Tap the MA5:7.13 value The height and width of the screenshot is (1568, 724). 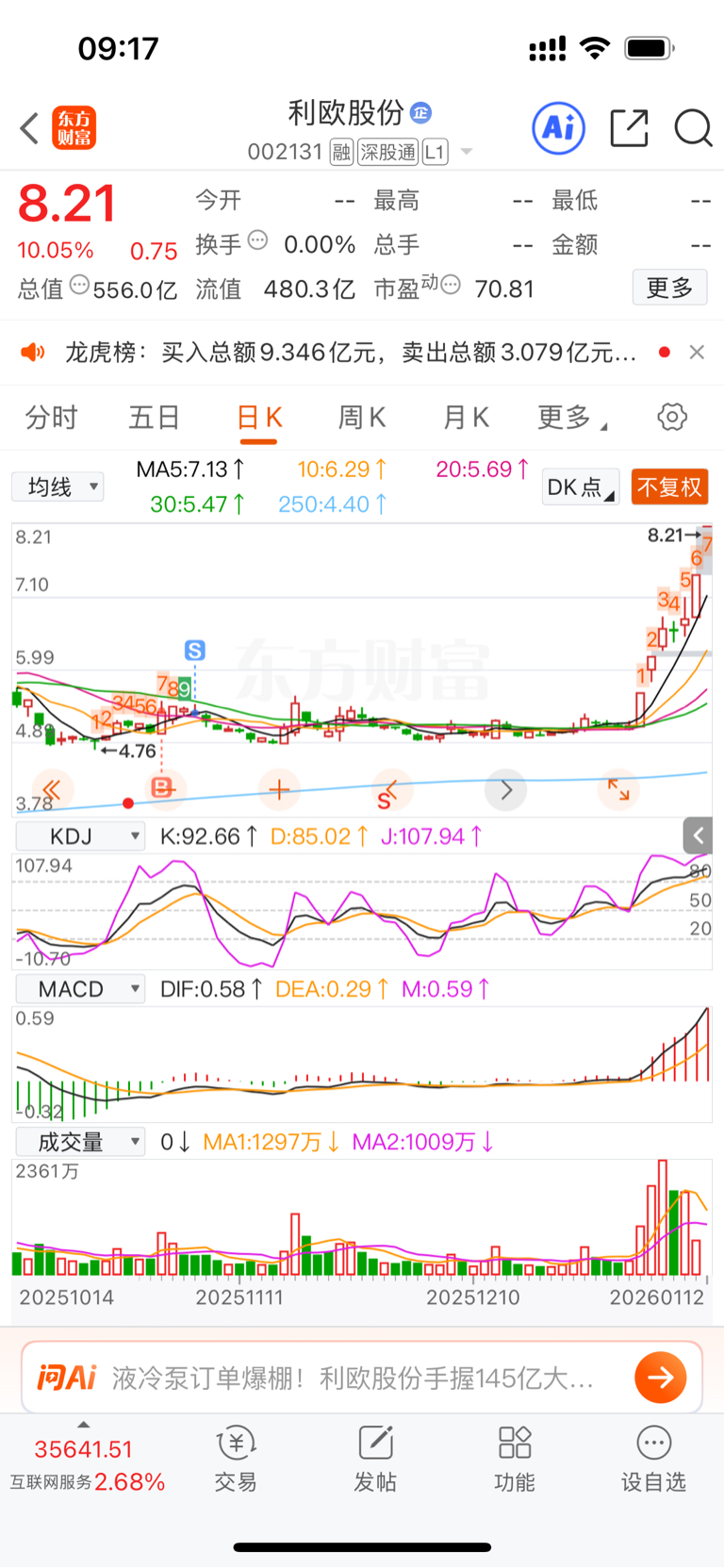click(191, 470)
